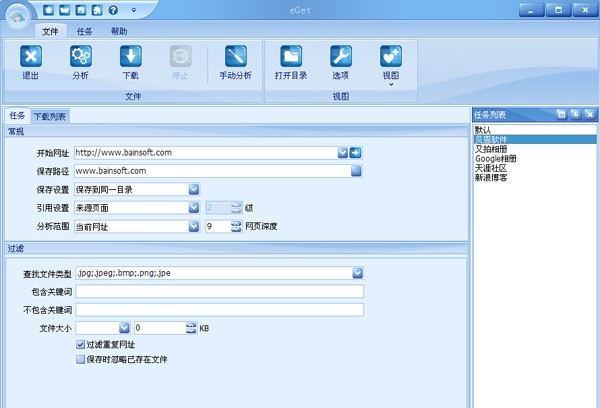Adjust the 文件大小 KB spinner arrows
Image resolution: width=600 pixels, height=408 pixels.
click(191, 328)
